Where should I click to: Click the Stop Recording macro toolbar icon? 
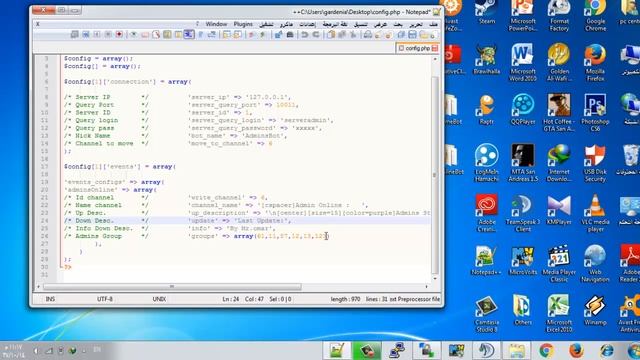tap(108, 35)
